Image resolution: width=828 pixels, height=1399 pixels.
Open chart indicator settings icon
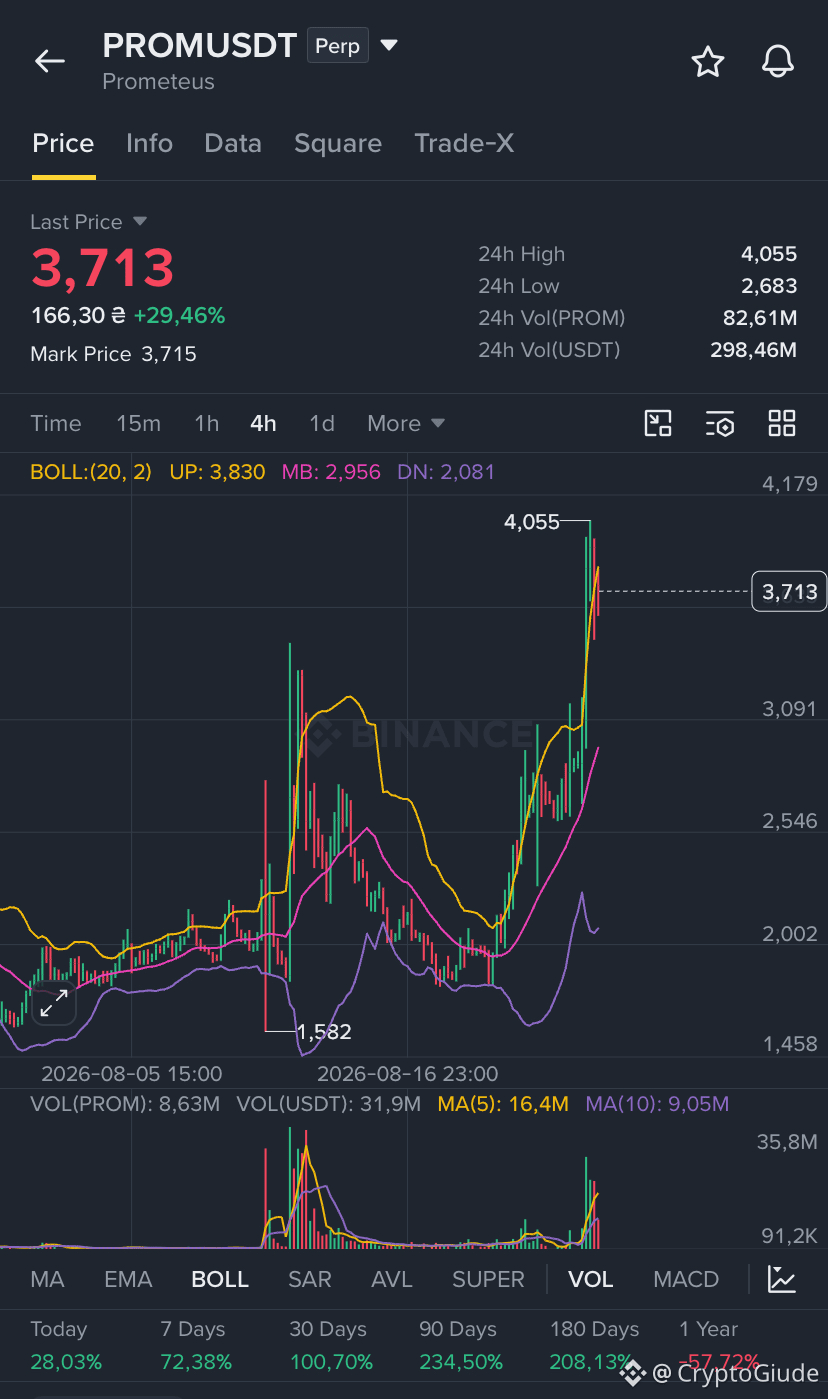(720, 423)
